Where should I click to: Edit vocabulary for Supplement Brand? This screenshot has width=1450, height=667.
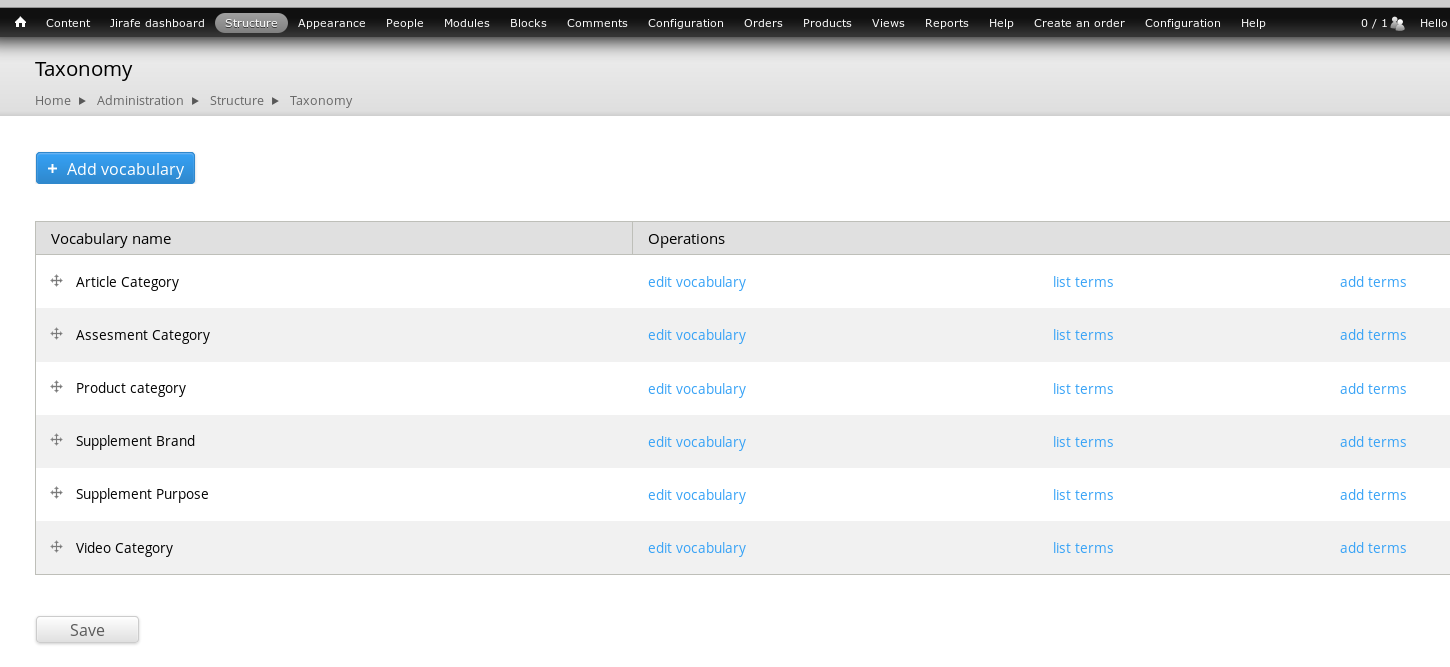point(697,442)
